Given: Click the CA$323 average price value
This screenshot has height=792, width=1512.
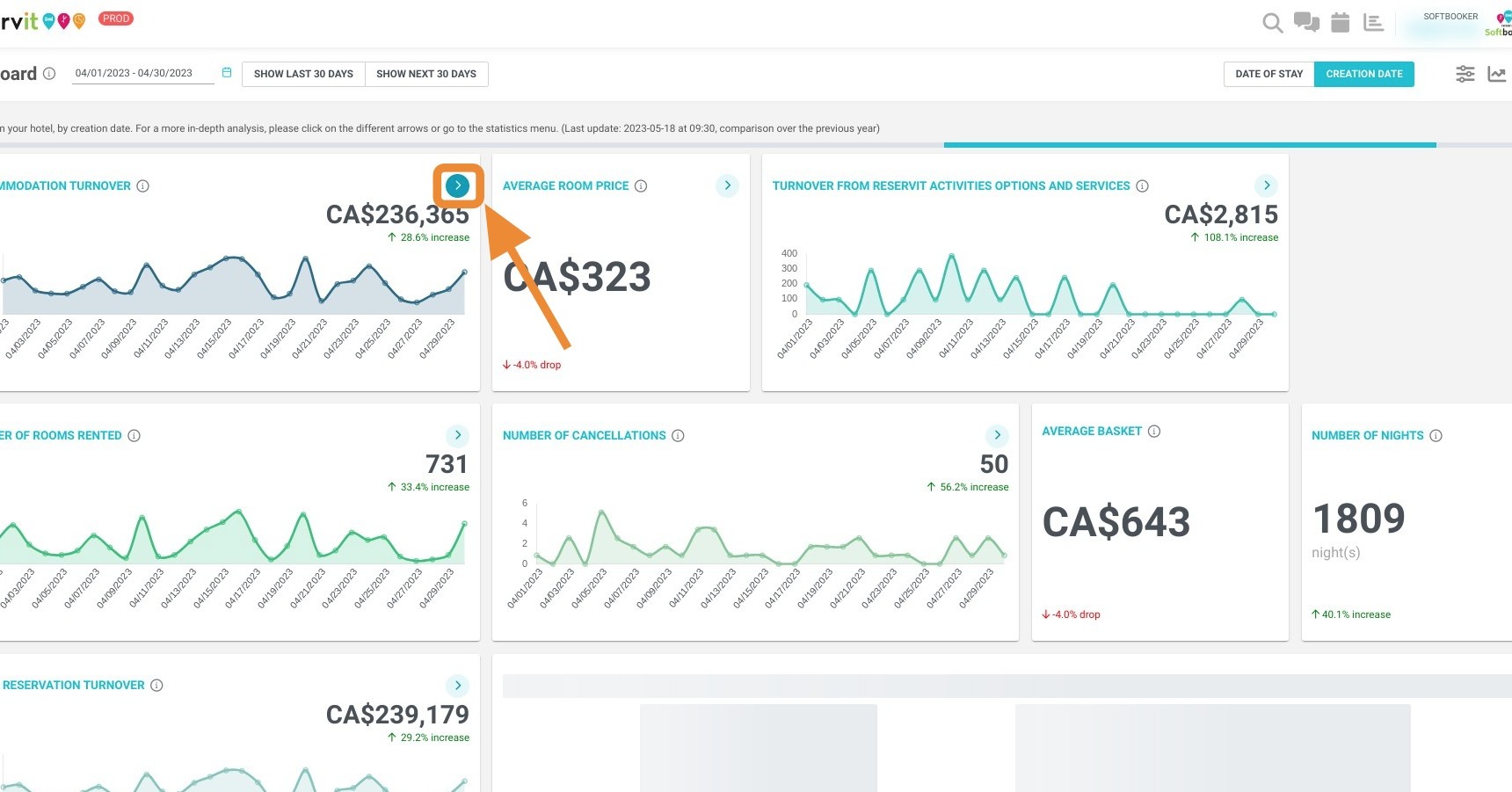Looking at the screenshot, I should pos(577,277).
